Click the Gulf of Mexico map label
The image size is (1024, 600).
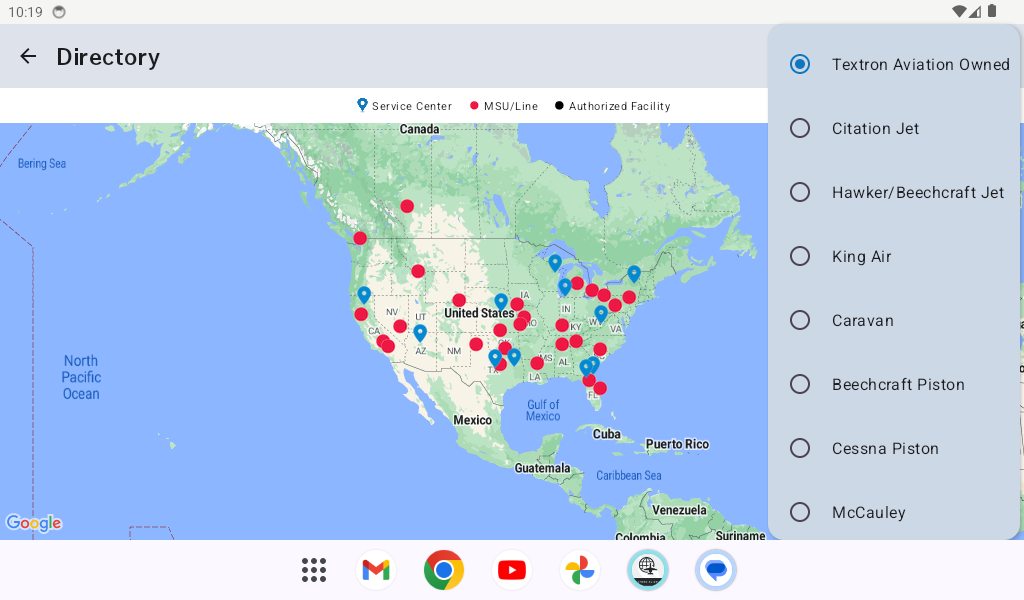tap(543, 410)
